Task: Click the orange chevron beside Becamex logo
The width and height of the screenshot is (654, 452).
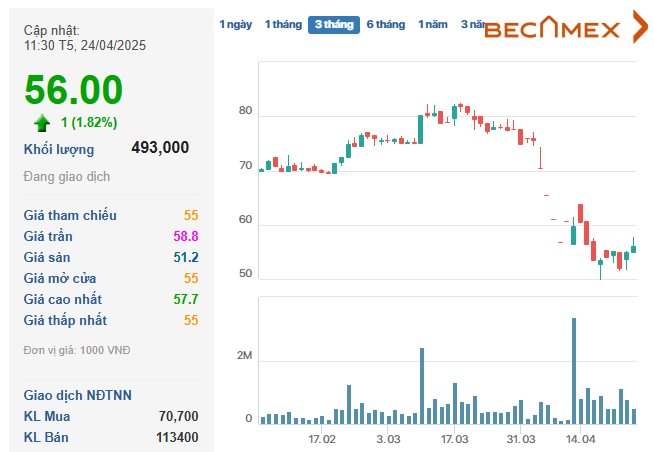Action: click(x=640, y=28)
